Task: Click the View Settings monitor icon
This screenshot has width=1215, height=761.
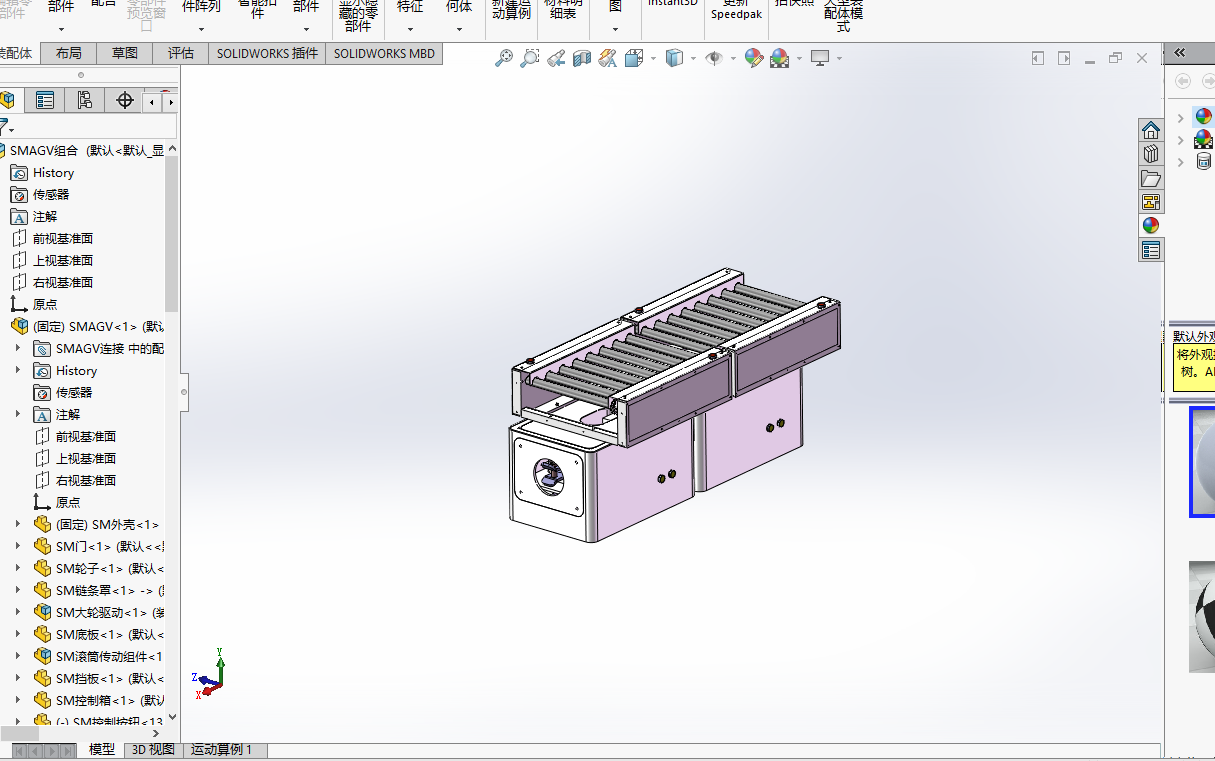Action: pos(820,59)
